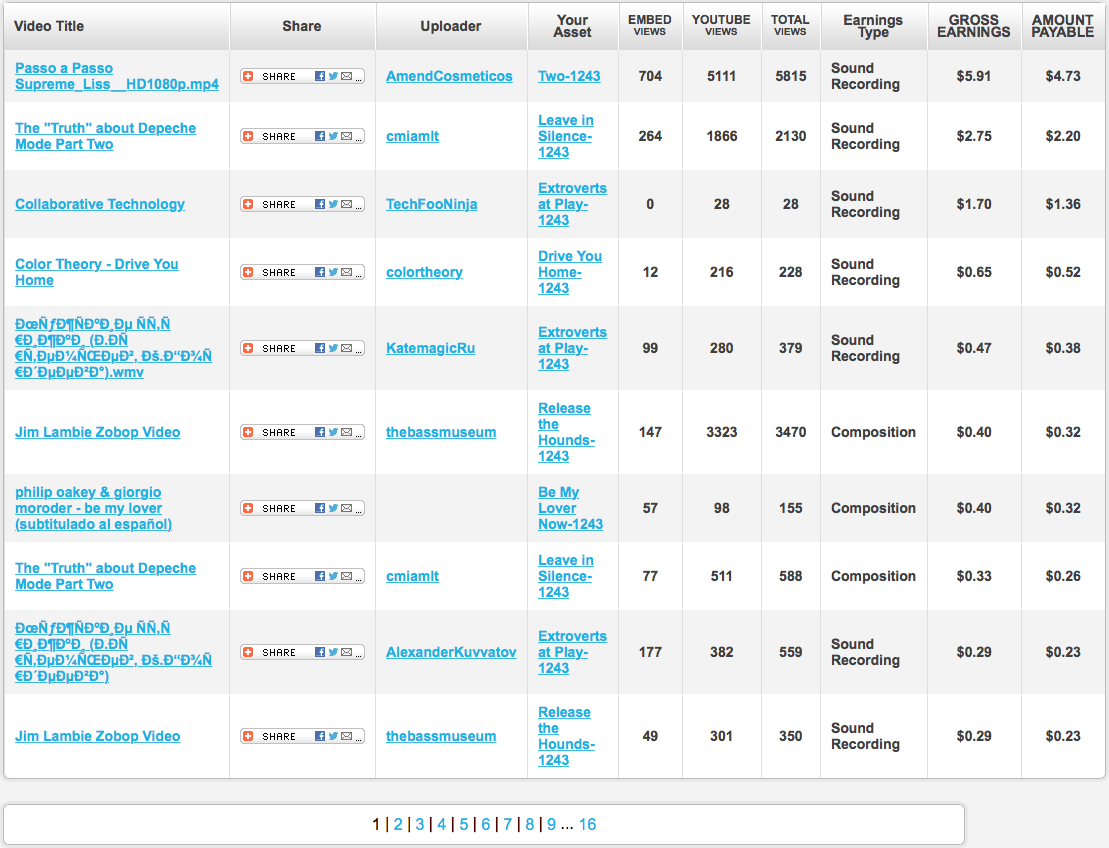Click Facebook icon in Passo a Passo row
Image resolution: width=1109 pixels, height=848 pixels.
[x=321, y=76]
